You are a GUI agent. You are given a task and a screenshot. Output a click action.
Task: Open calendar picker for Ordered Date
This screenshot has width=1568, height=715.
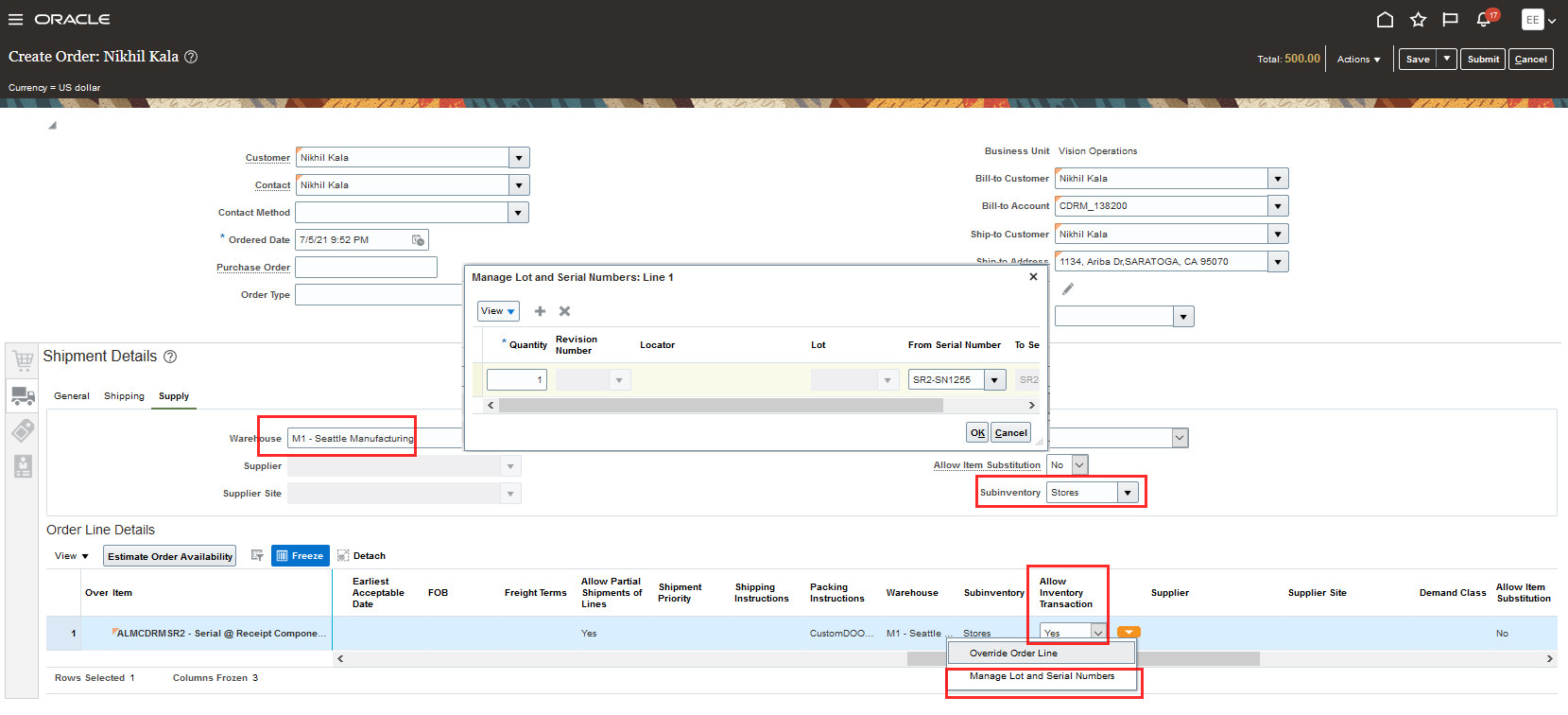(x=418, y=240)
